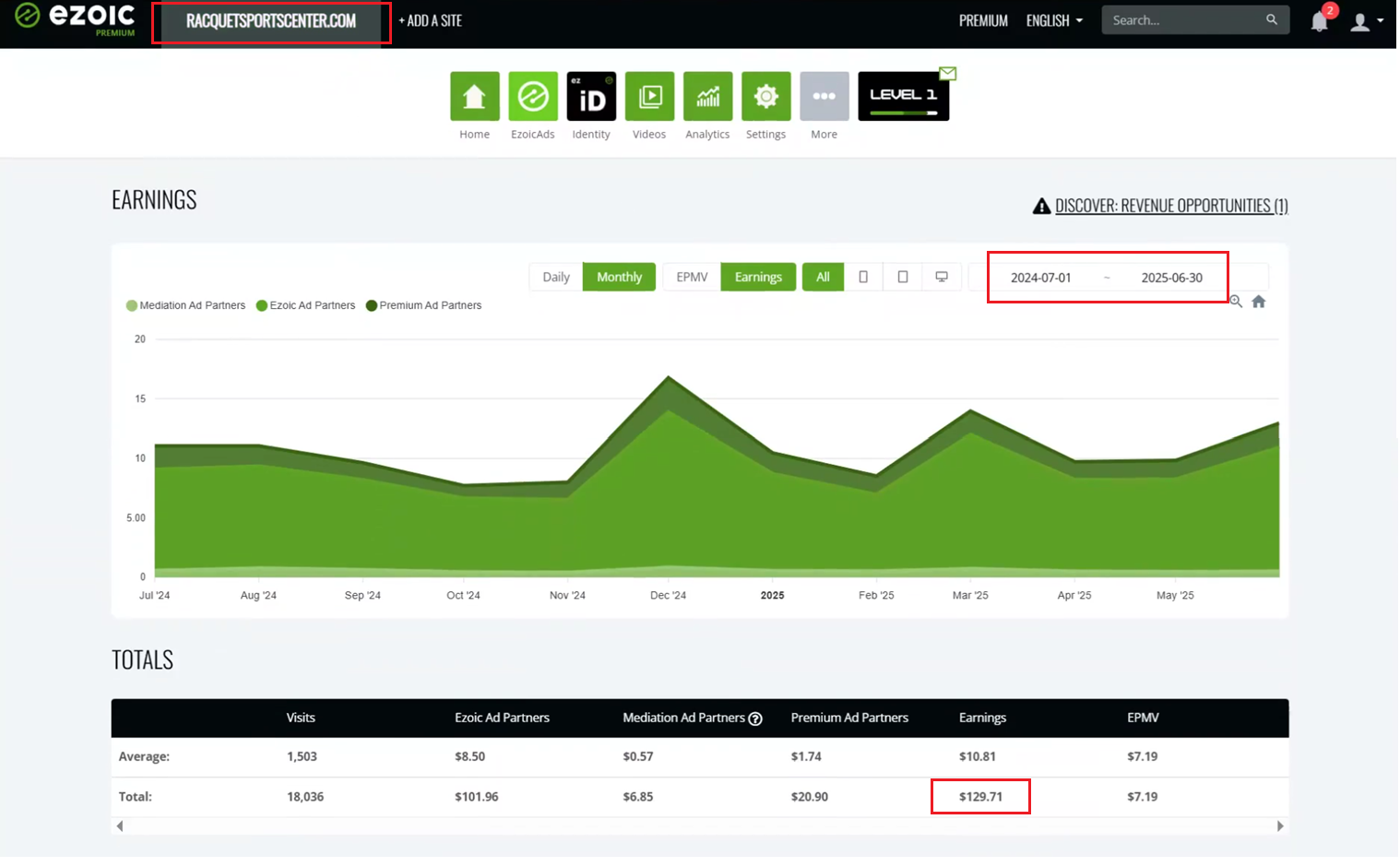1400x867 pixels.
Task: Click the end date 2025-06-30
Action: click(x=1171, y=278)
